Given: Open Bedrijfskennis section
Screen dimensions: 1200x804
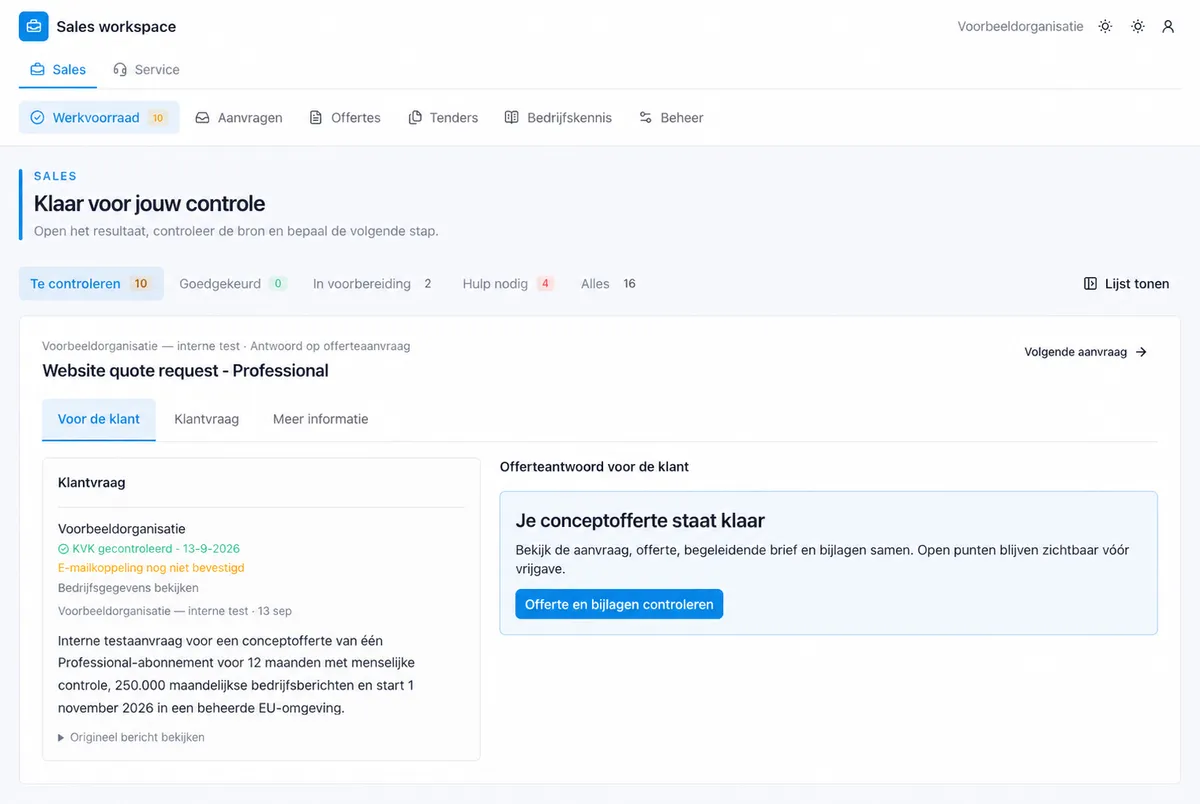Looking at the screenshot, I should tap(558, 117).
